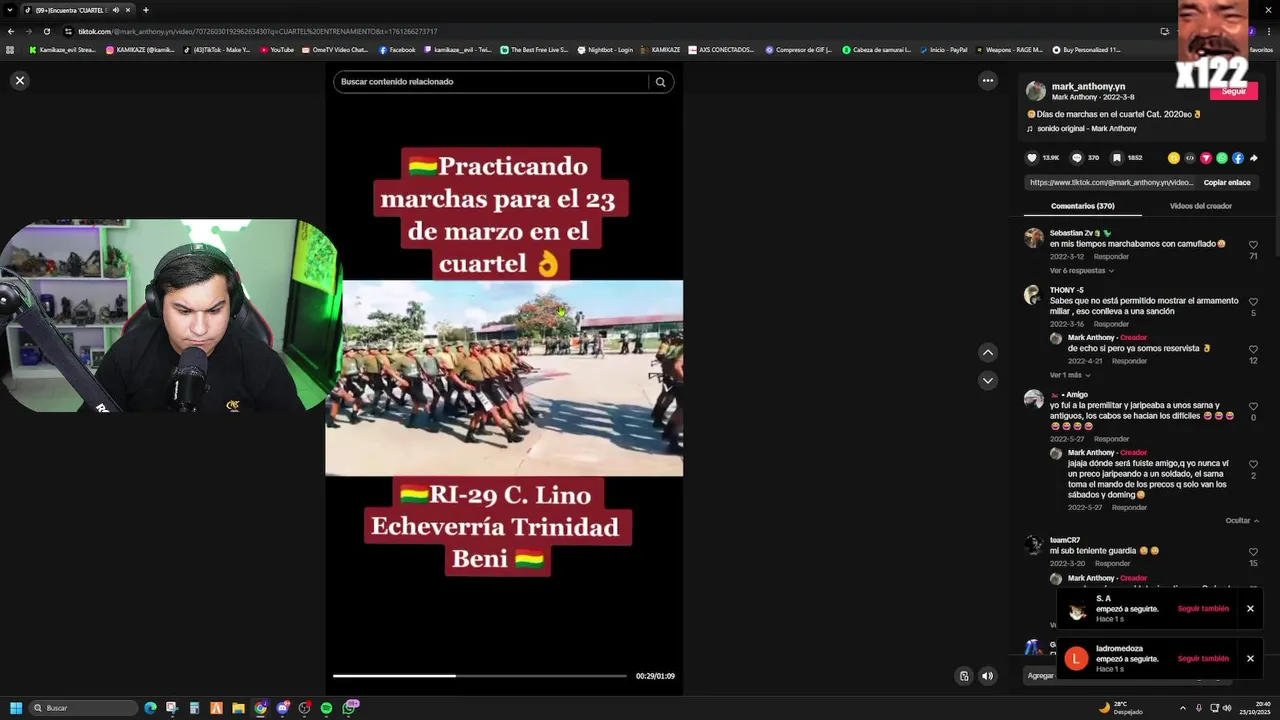Focus the 'Buscar contenido relacionado' search field
This screenshot has height=720, width=1280.
(492, 82)
